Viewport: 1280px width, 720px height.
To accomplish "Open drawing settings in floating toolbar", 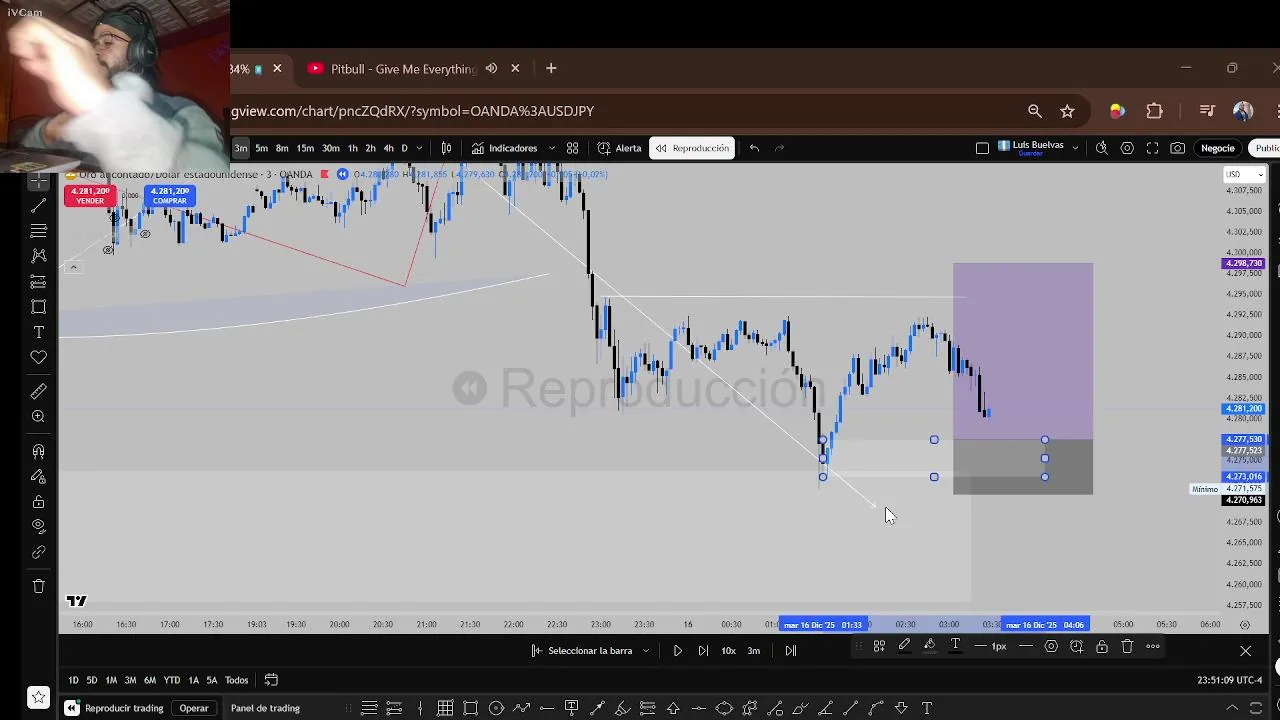I will (x=1051, y=647).
